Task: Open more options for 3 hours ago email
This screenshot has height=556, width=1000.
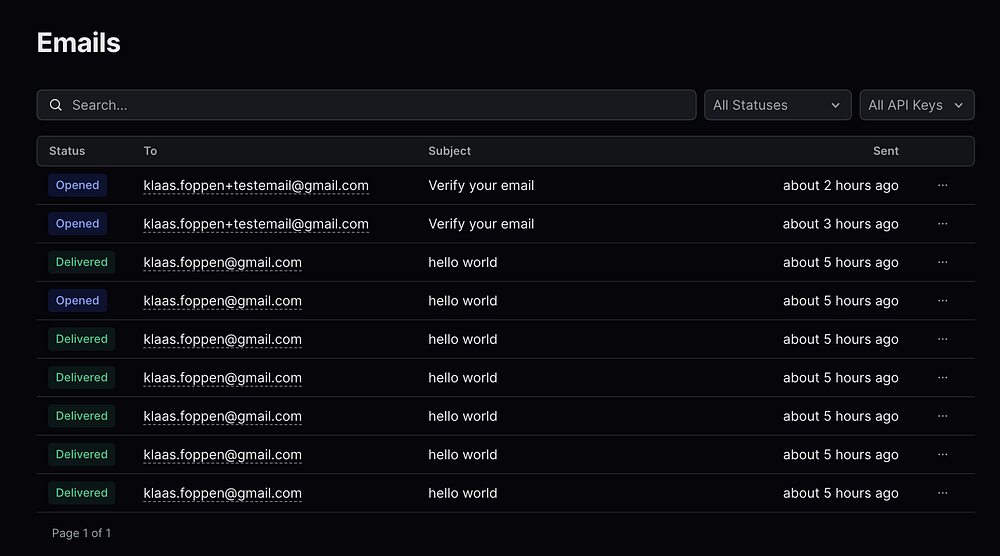Action: pos(943,224)
